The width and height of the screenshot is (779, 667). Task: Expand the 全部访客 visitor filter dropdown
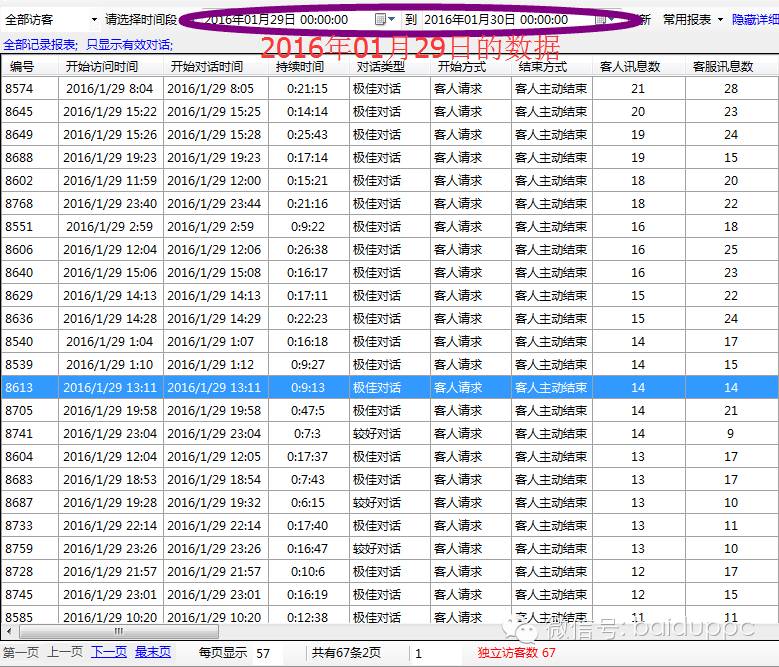click(x=94, y=20)
